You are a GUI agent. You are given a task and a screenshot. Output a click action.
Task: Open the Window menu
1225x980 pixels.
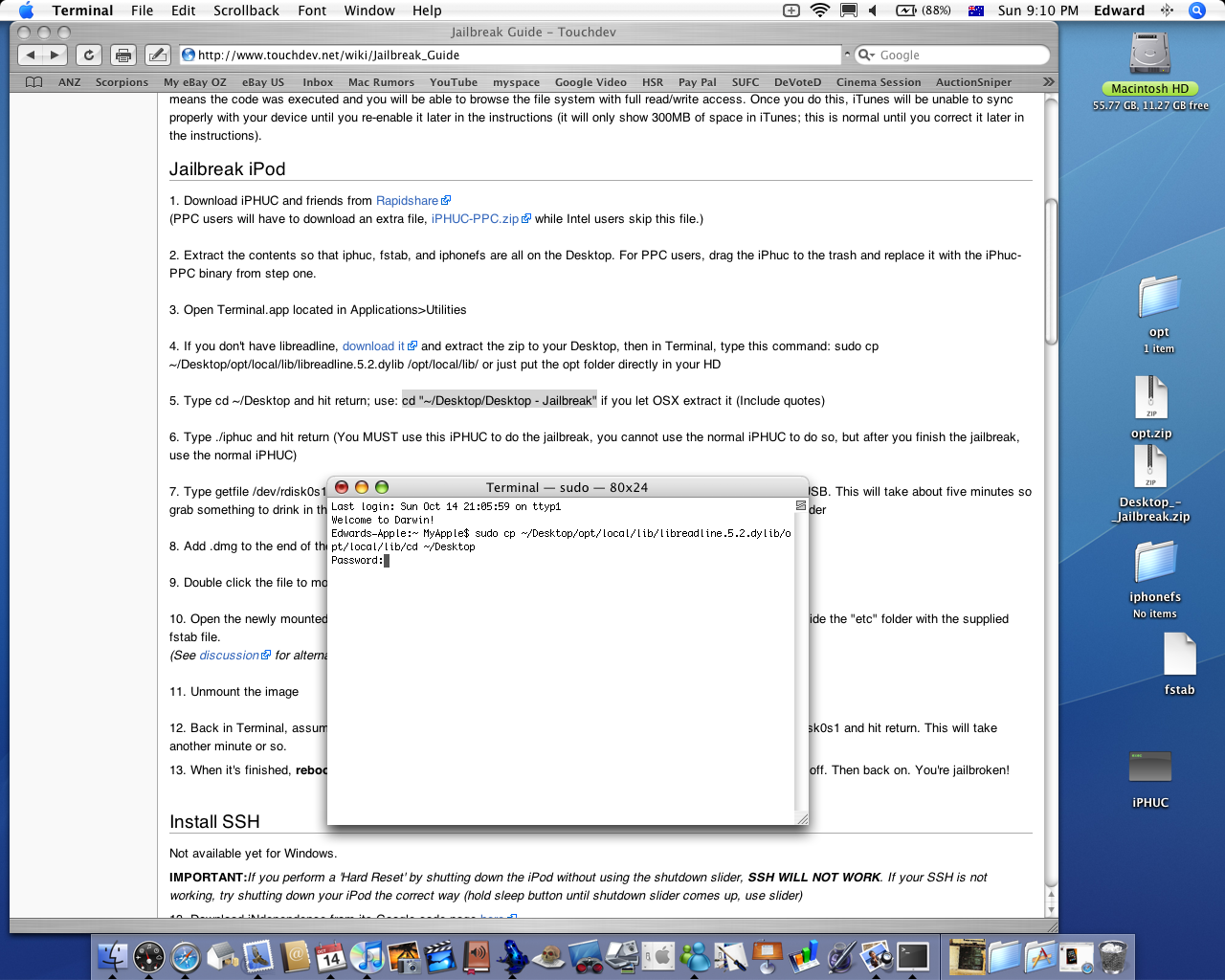(369, 11)
